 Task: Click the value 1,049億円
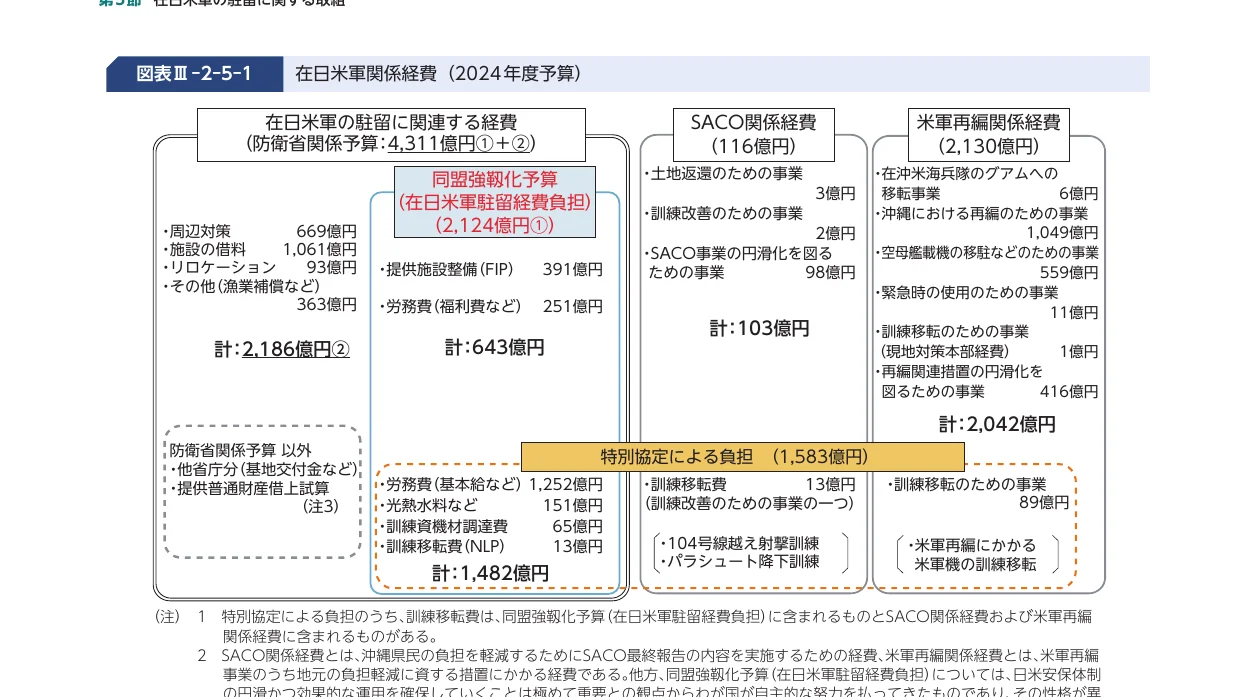(1062, 233)
